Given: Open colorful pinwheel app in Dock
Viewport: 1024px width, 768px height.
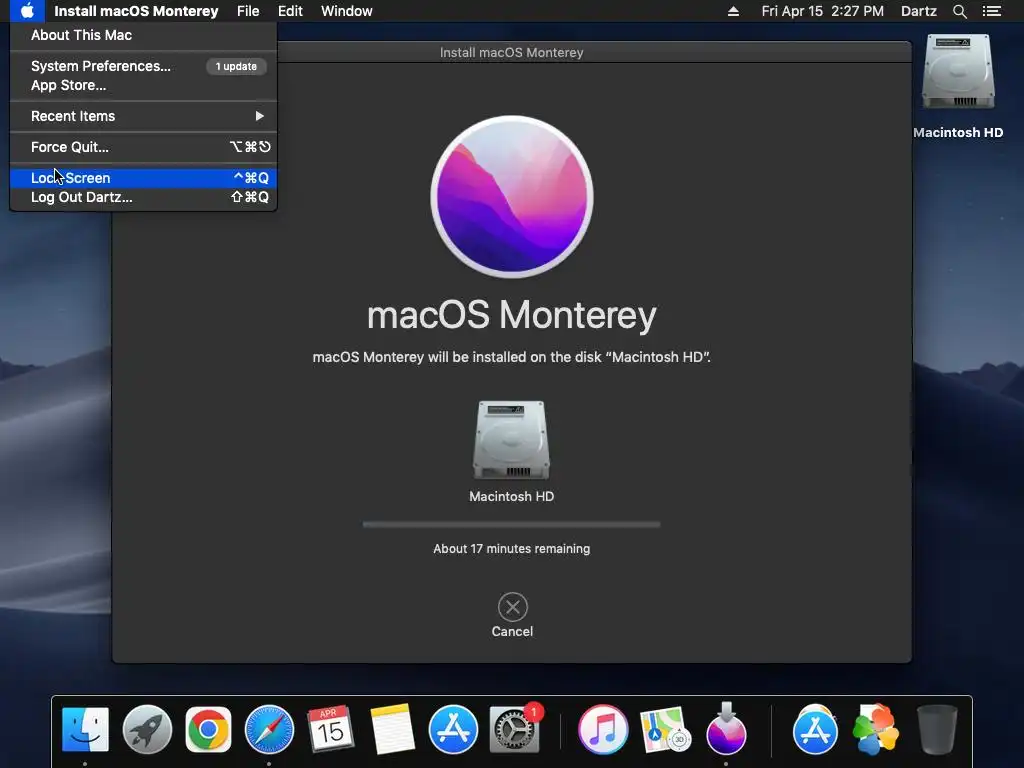Looking at the screenshot, I should point(876,729).
